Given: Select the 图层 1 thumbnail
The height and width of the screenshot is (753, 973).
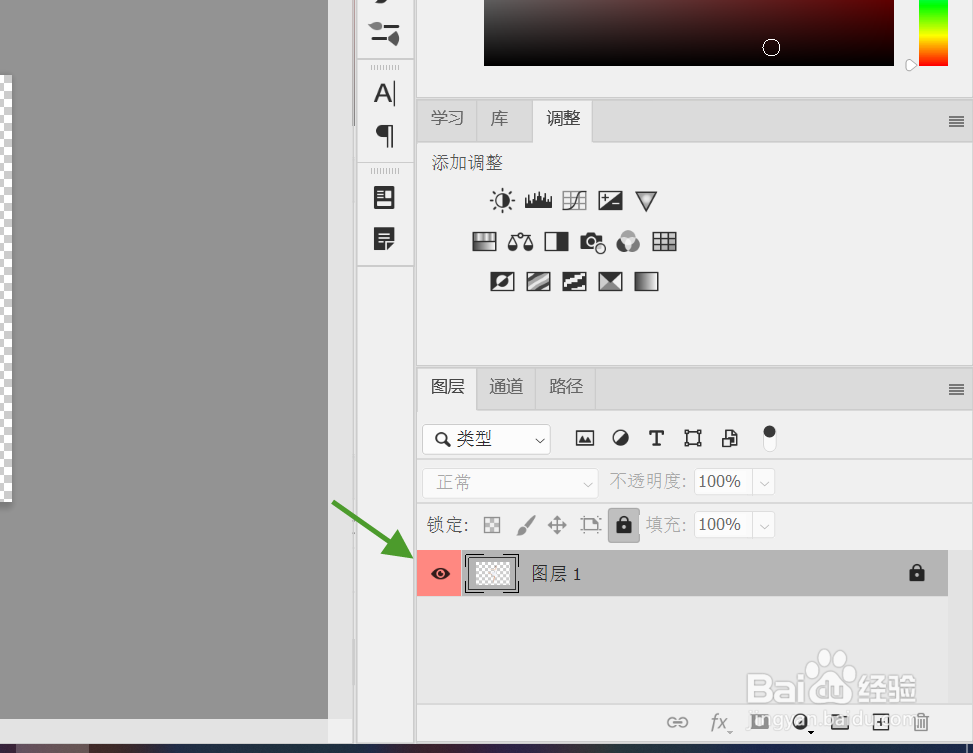Looking at the screenshot, I should coord(491,574).
